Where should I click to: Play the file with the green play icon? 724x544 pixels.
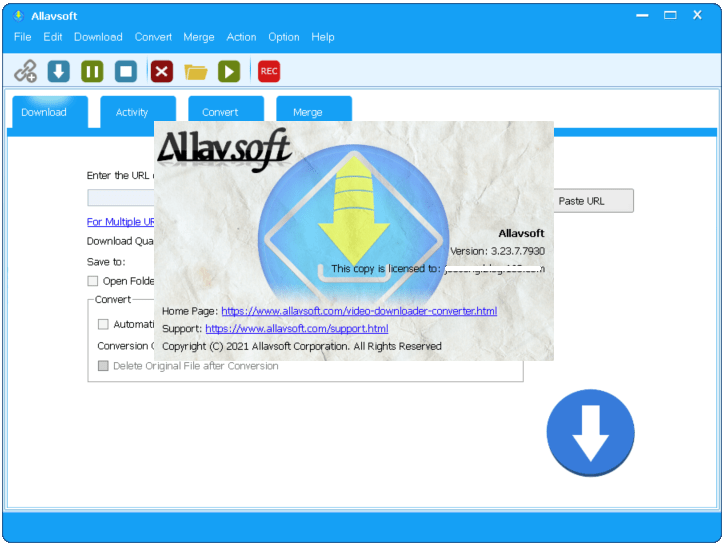pos(229,71)
